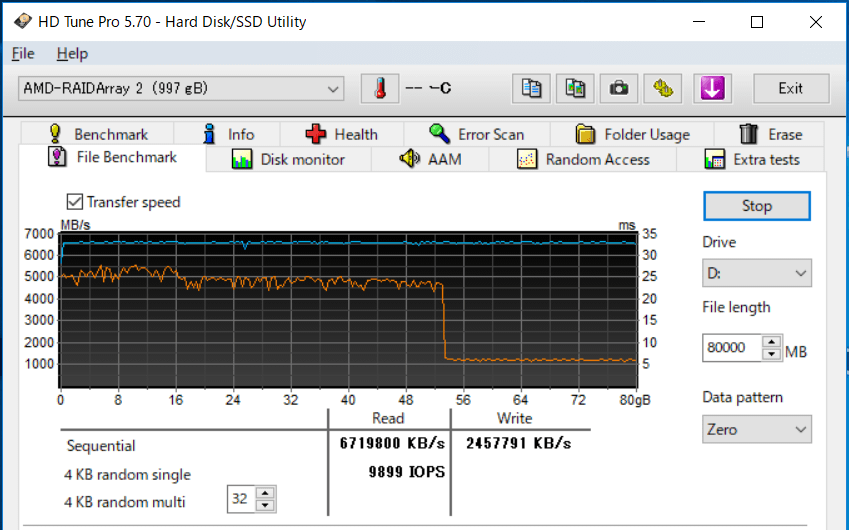This screenshot has height=530, width=849.
Task: Click the copy text to clipboard icon
Action: point(531,88)
